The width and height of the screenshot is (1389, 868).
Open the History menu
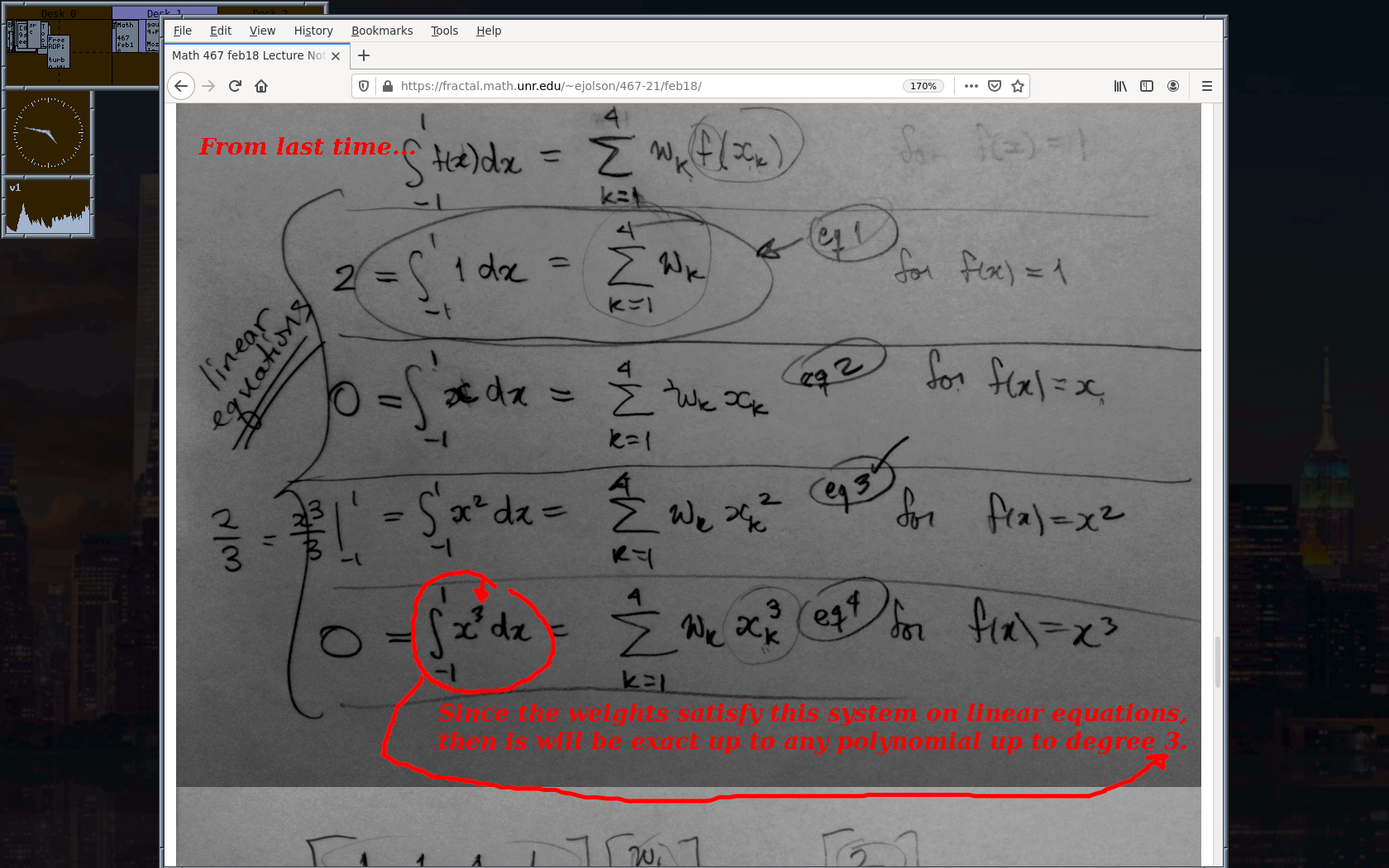point(313,31)
